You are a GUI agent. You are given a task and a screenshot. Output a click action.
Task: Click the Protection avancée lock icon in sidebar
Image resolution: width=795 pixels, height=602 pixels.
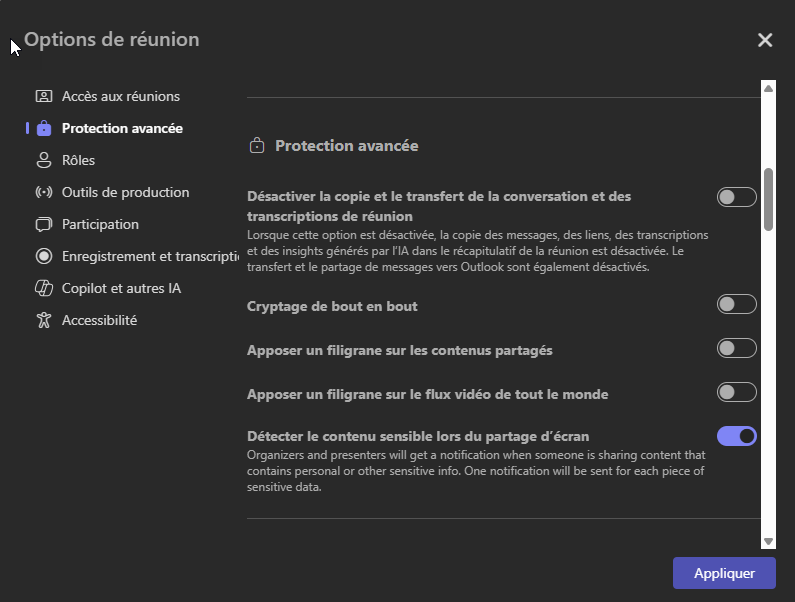tap(44, 128)
